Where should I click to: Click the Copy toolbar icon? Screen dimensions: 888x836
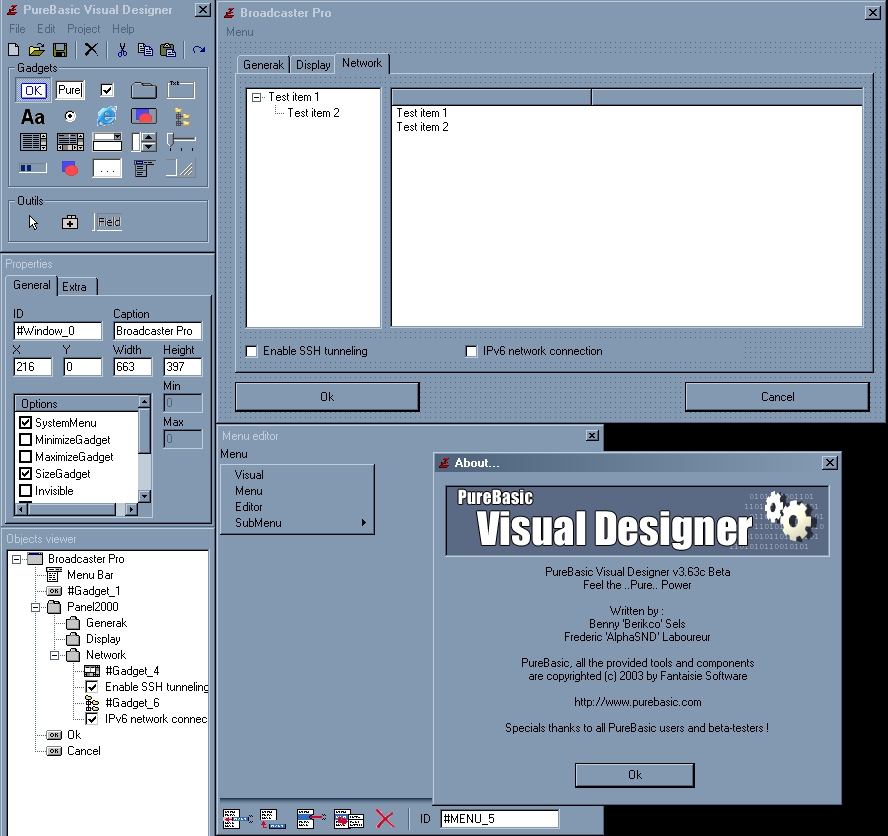145,50
